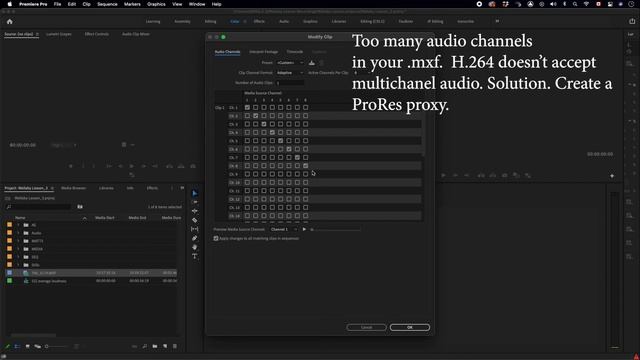640x360 pixels.
Task: Create new search bin from query icon
Action: [x=80, y=207]
